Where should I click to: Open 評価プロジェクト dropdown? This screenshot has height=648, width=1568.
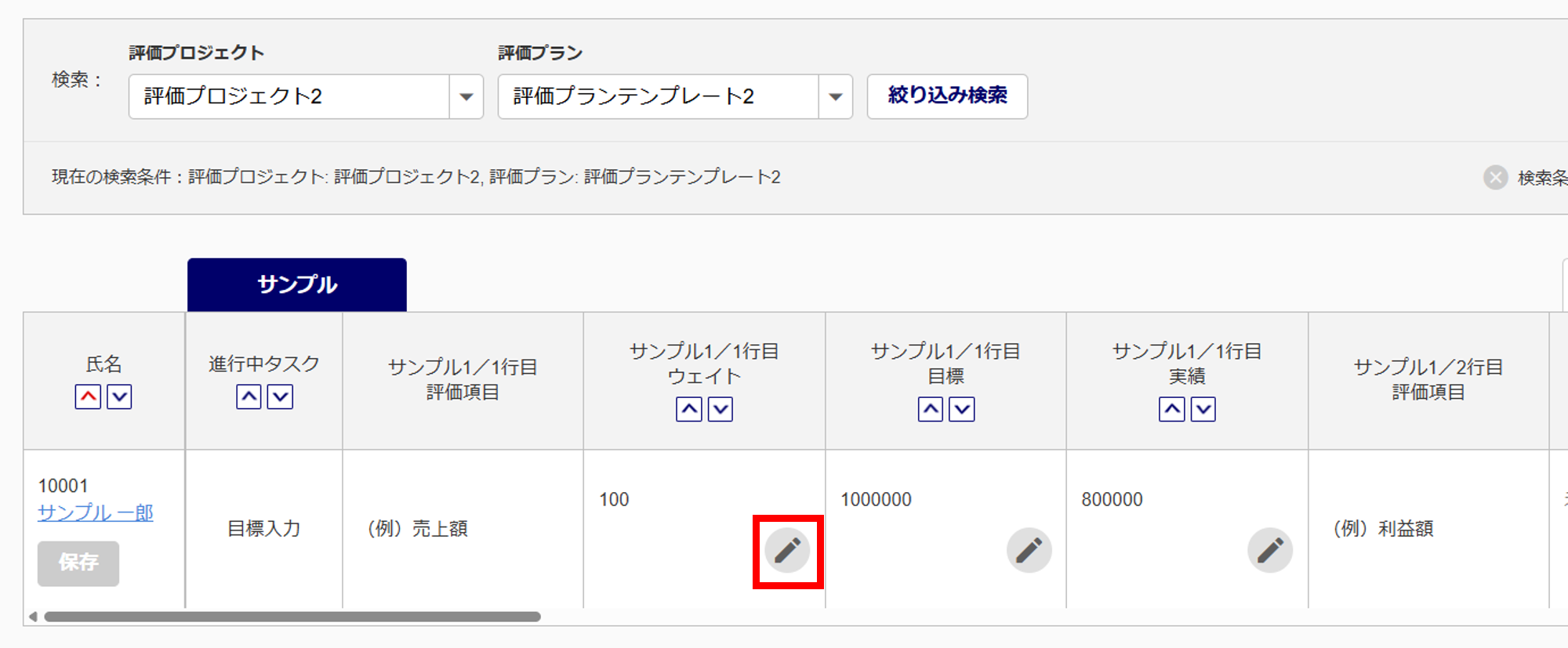[x=466, y=96]
